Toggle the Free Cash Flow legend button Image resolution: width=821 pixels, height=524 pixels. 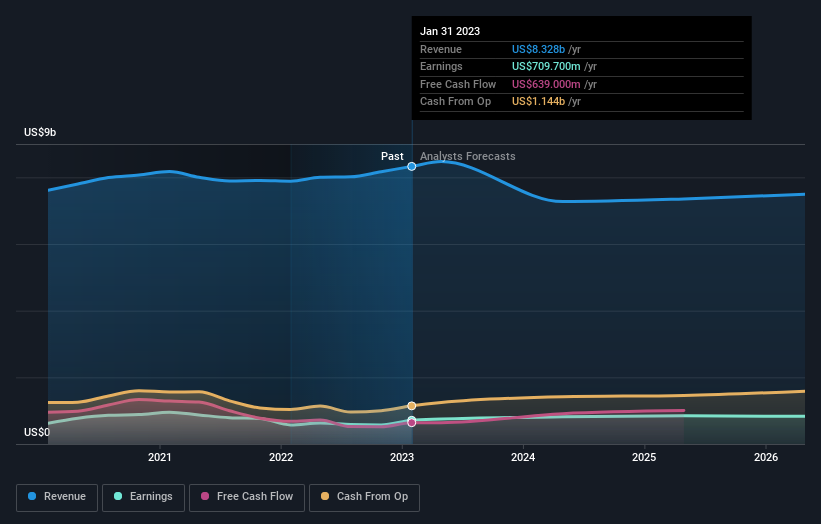tap(247, 497)
